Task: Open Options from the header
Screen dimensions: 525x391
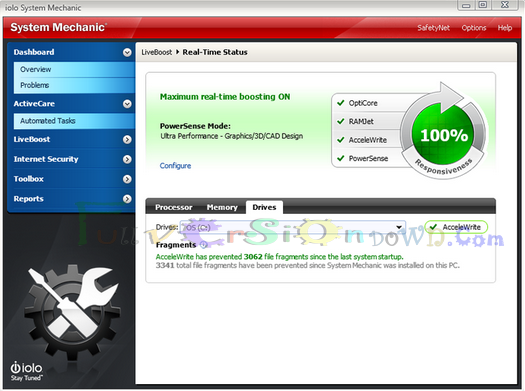Action: pos(474,28)
